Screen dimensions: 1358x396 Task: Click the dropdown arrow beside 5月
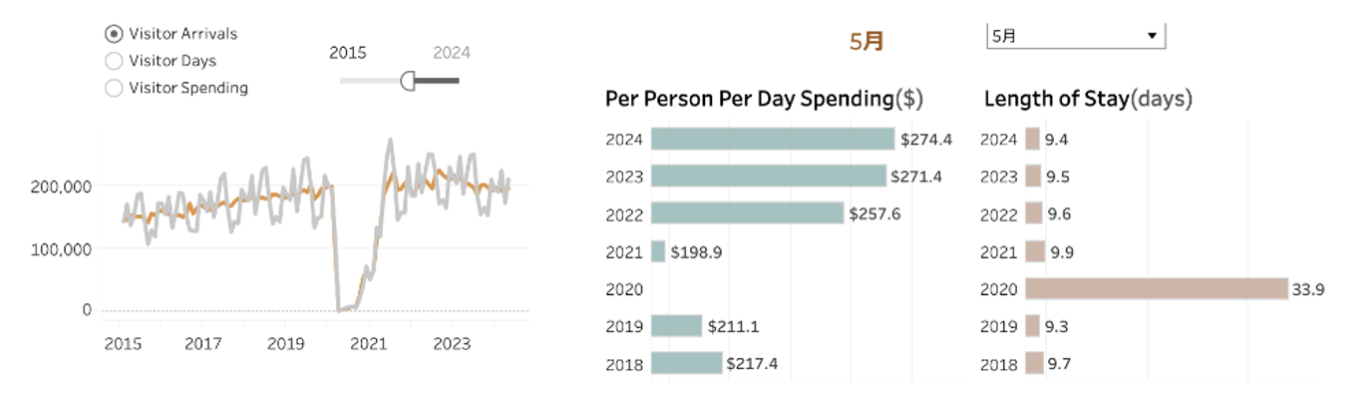pyautogui.click(x=1152, y=36)
